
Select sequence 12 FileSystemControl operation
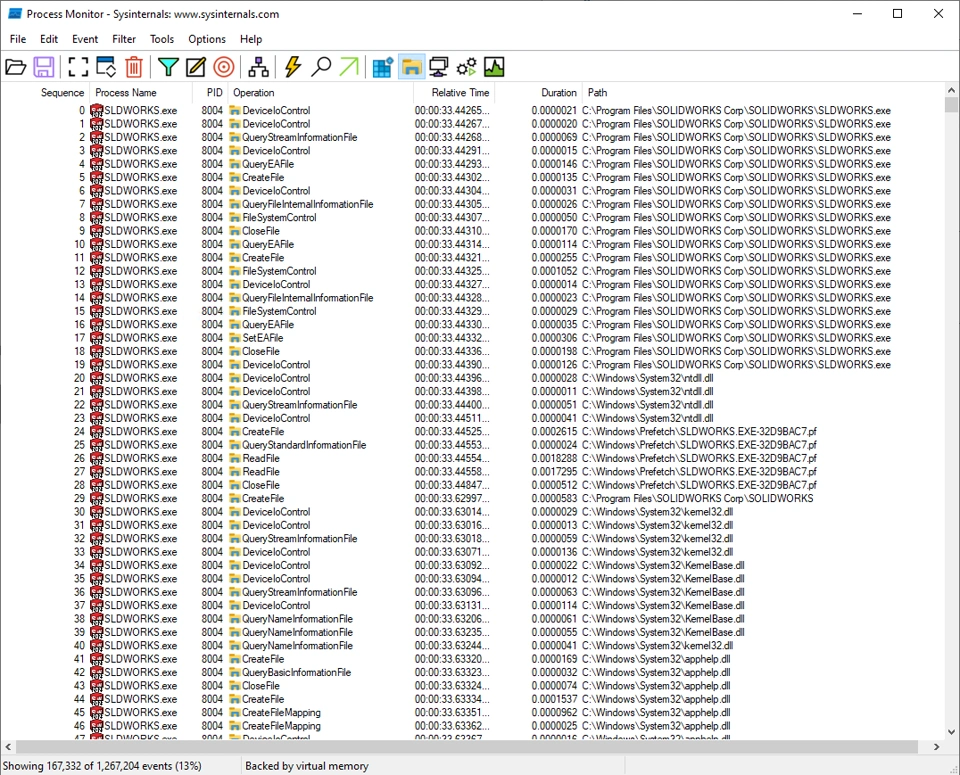pos(279,271)
